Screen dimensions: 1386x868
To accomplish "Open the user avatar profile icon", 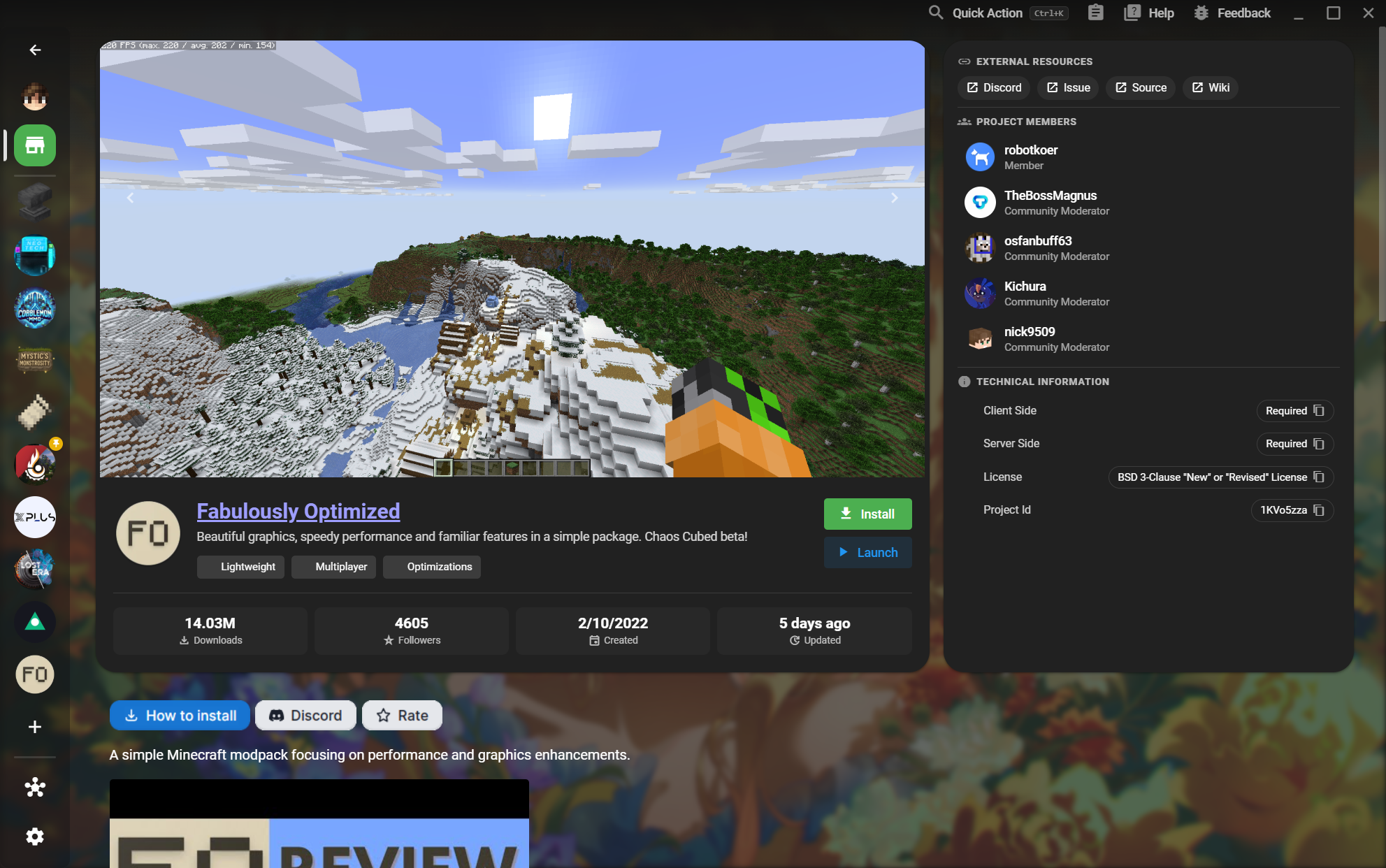I will (x=35, y=96).
